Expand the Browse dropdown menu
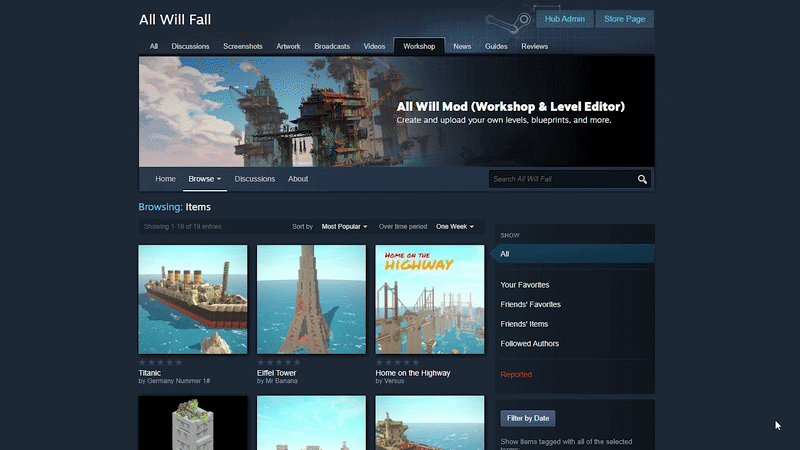The width and height of the screenshot is (800, 450). click(205, 179)
